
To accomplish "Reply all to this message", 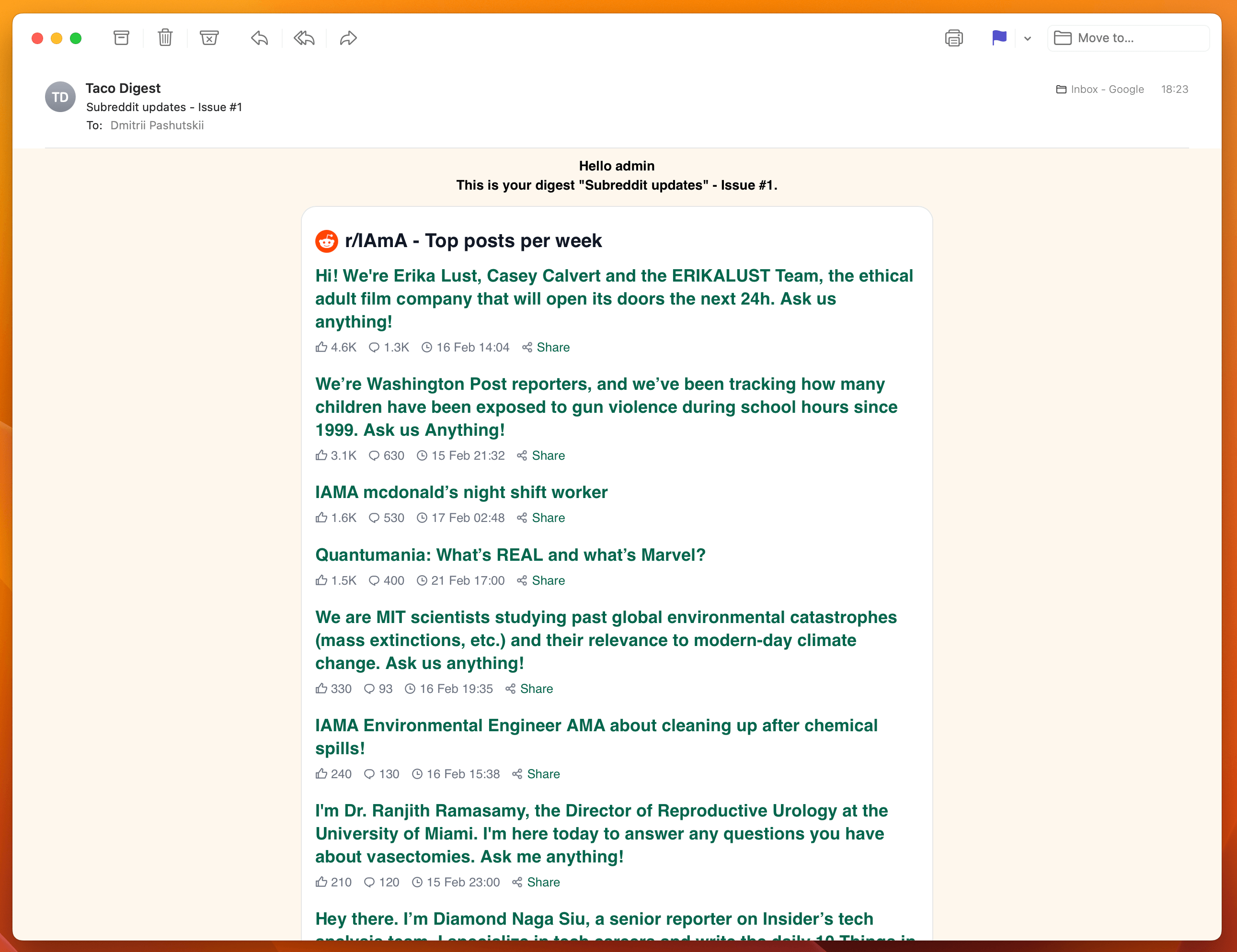I will tap(304, 38).
